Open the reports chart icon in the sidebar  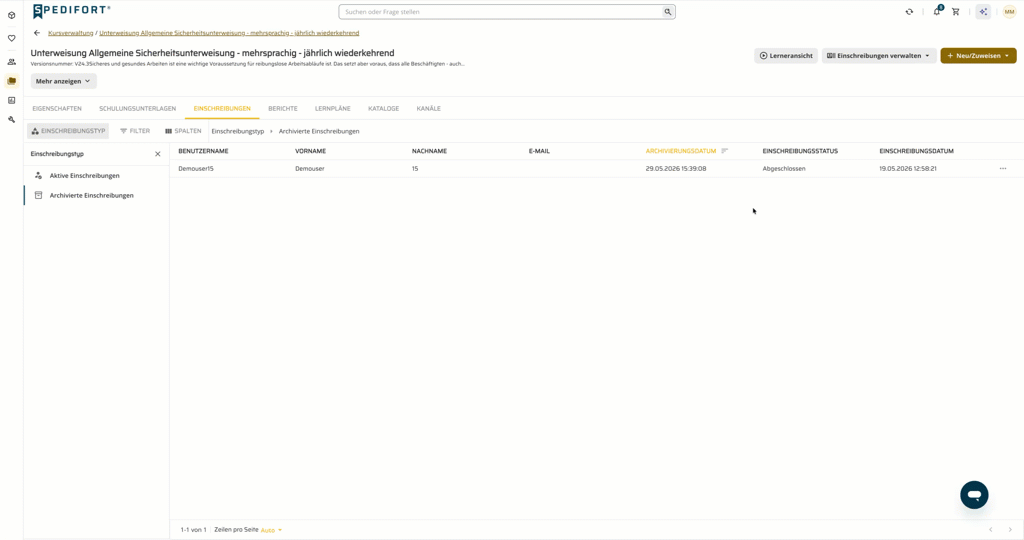[11, 101]
